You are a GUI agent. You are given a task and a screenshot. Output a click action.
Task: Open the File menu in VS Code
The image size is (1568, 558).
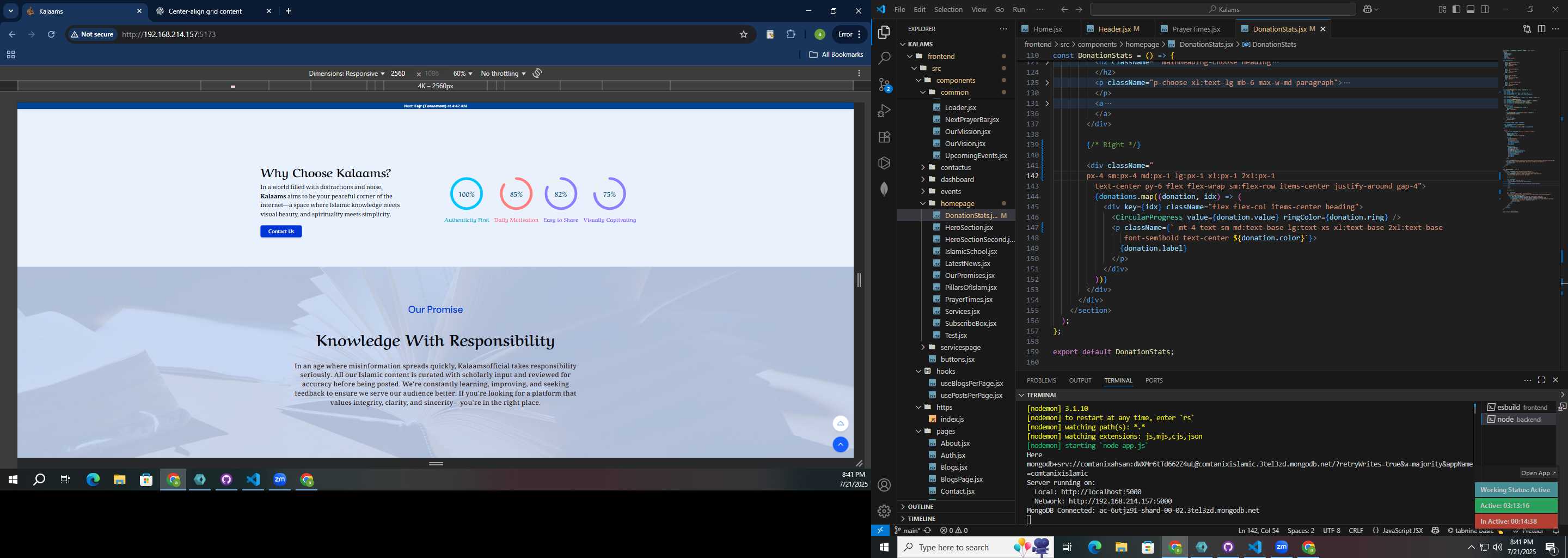tap(899, 9)
